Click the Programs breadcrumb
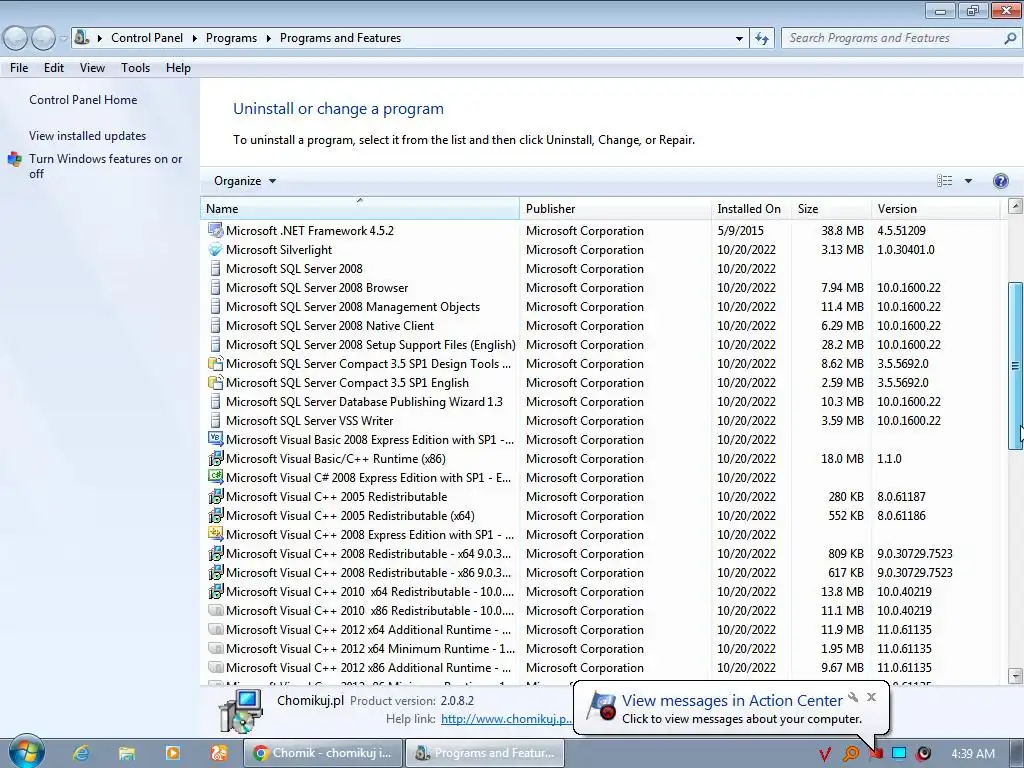This screenshot has width=1024, height=768. (231, 38)
